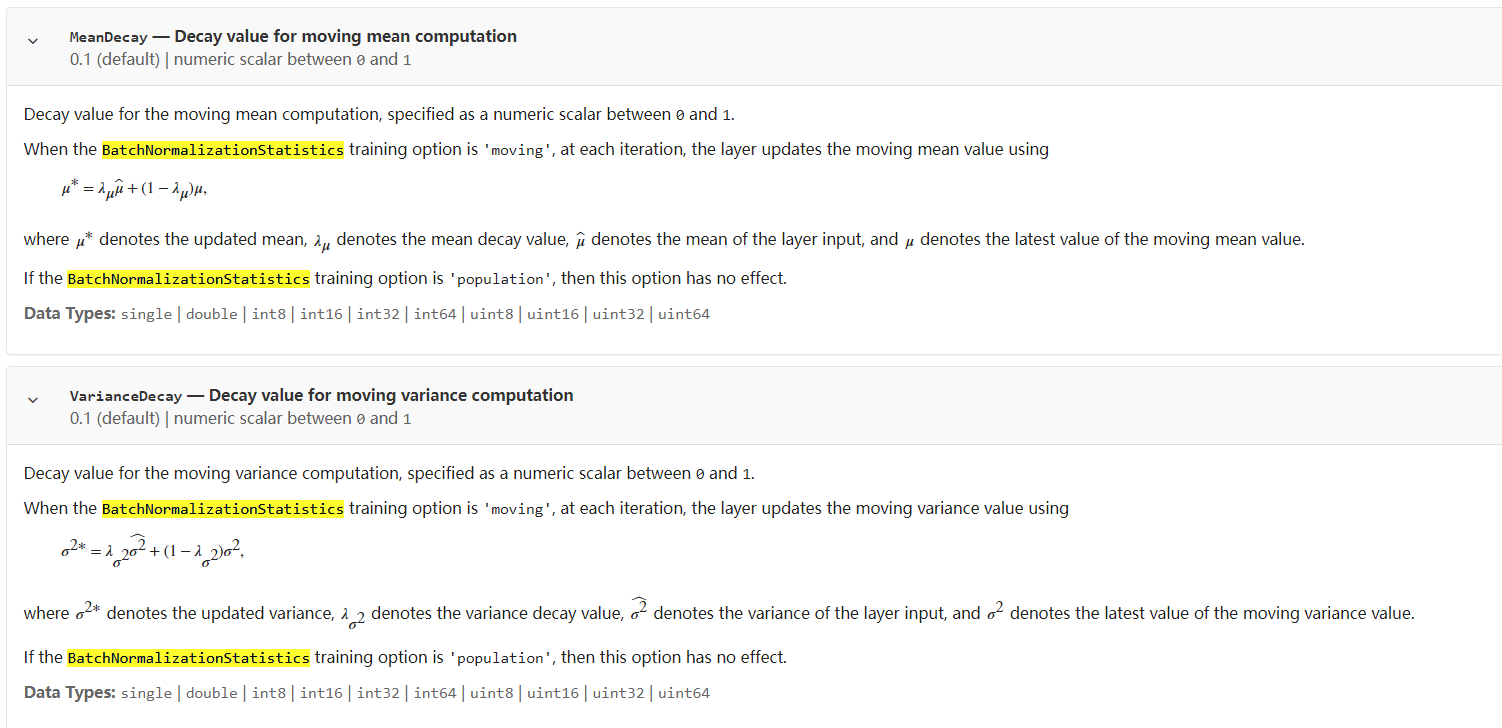
Task: Click highlighted BatchNormalizationStatistics before 'population' in VarianceDecay
Action: tap(188, 658)
